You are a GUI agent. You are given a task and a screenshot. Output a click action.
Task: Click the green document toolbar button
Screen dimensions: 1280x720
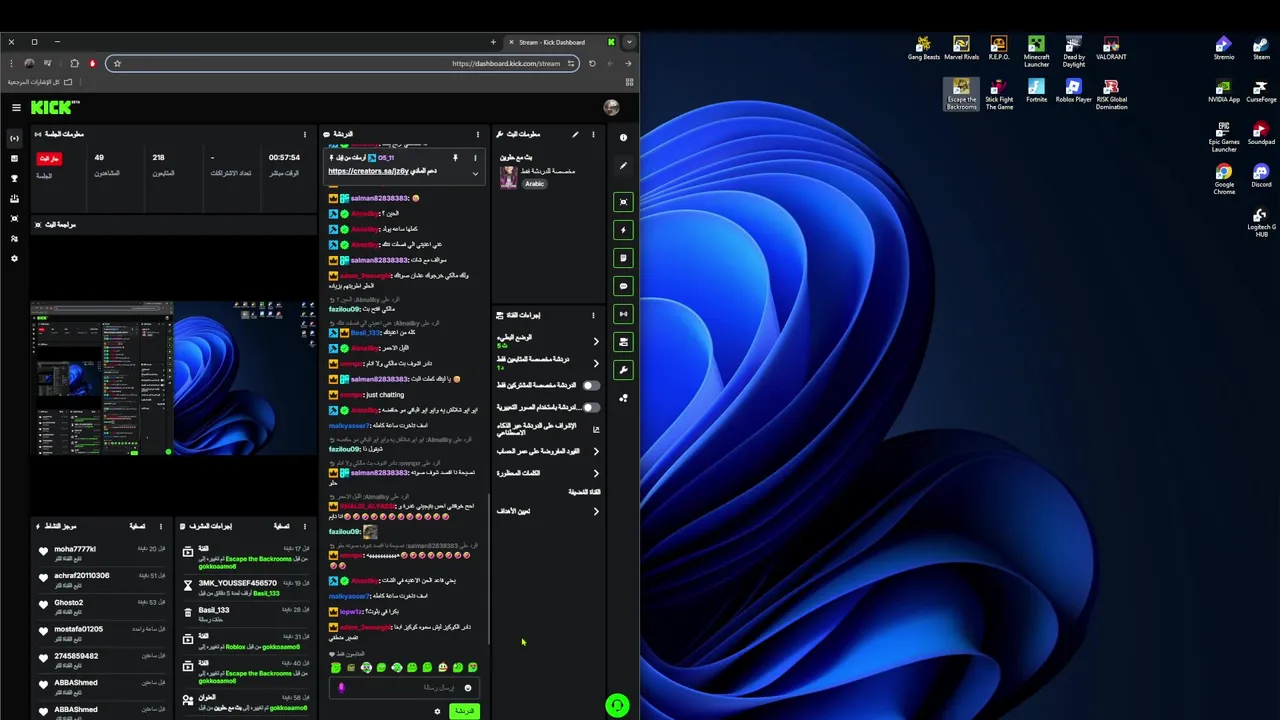tap(624, 258)
